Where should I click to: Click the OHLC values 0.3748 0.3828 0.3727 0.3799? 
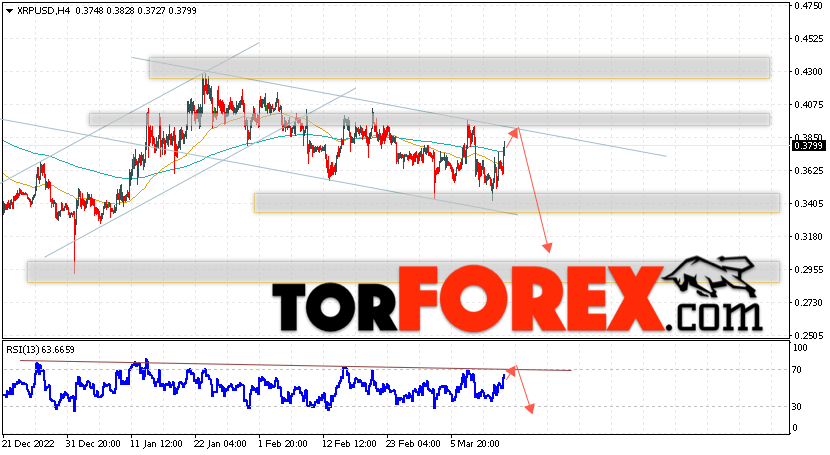136,11
